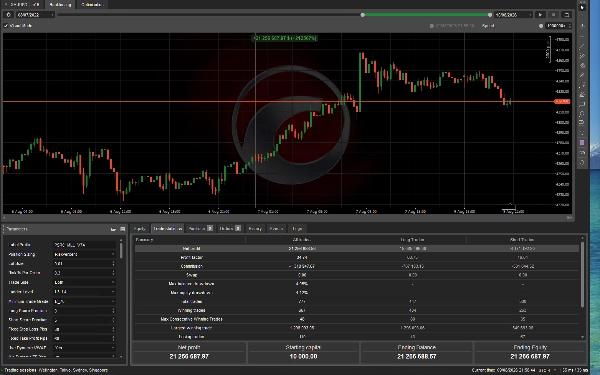Select the cursor tool atop the drawing toolbar
The height and width of the screenshot is (375, 600).
click(x=582, y=7)
